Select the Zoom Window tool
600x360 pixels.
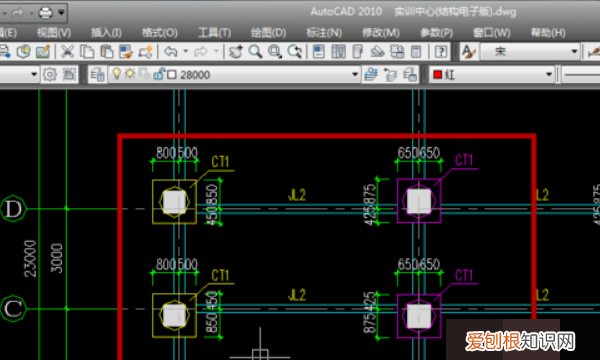click(x=275, y=51)
